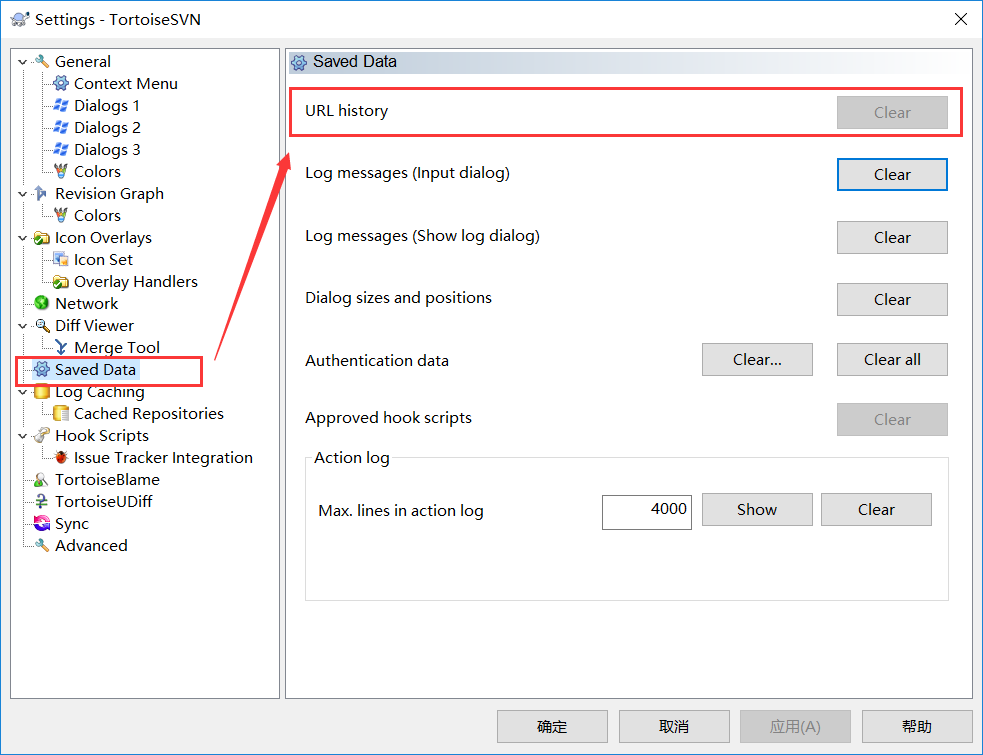983x755 pixels.
Task: Collapse the Revision Graph node
Action: click(x=23, y=194)
